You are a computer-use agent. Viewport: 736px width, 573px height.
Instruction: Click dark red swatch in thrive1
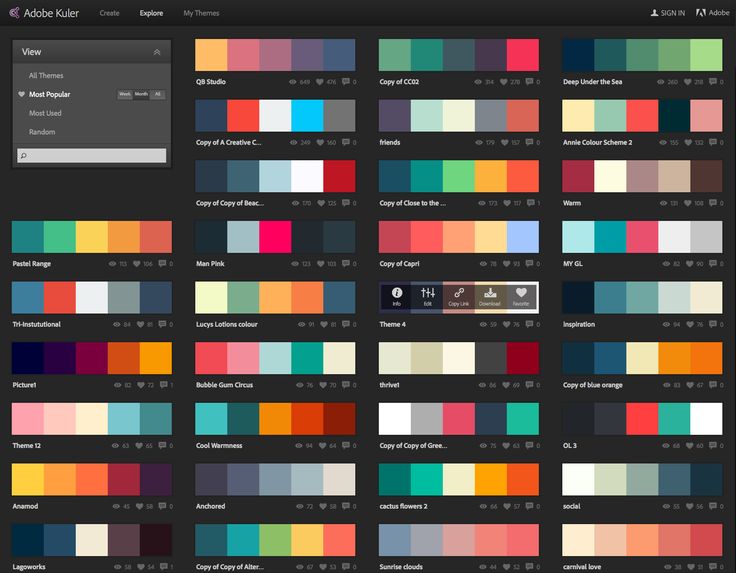[x=523, y=358]
